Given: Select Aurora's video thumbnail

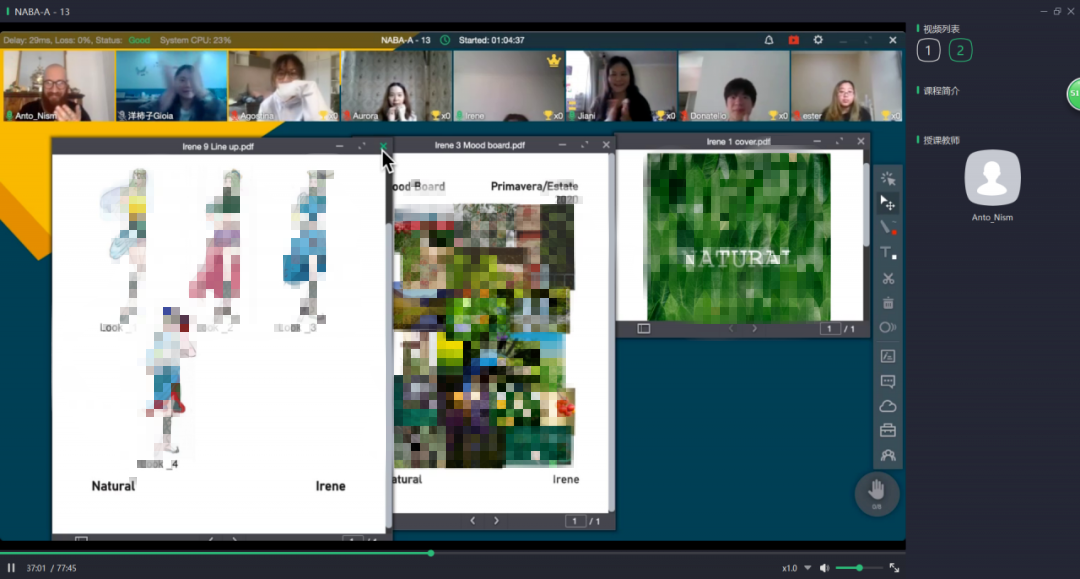Looking at the screenshot, I should 397,86.
